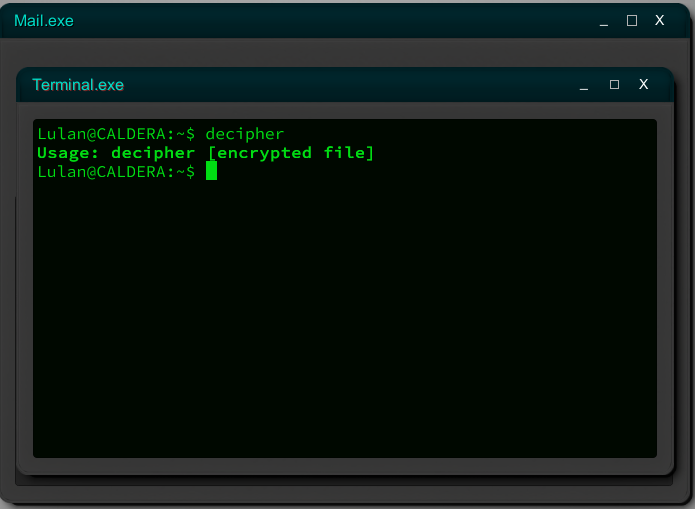Click the second Lulan@CALDERA prompt line
Screen dimensions: 695x509
tap(116, 171)
